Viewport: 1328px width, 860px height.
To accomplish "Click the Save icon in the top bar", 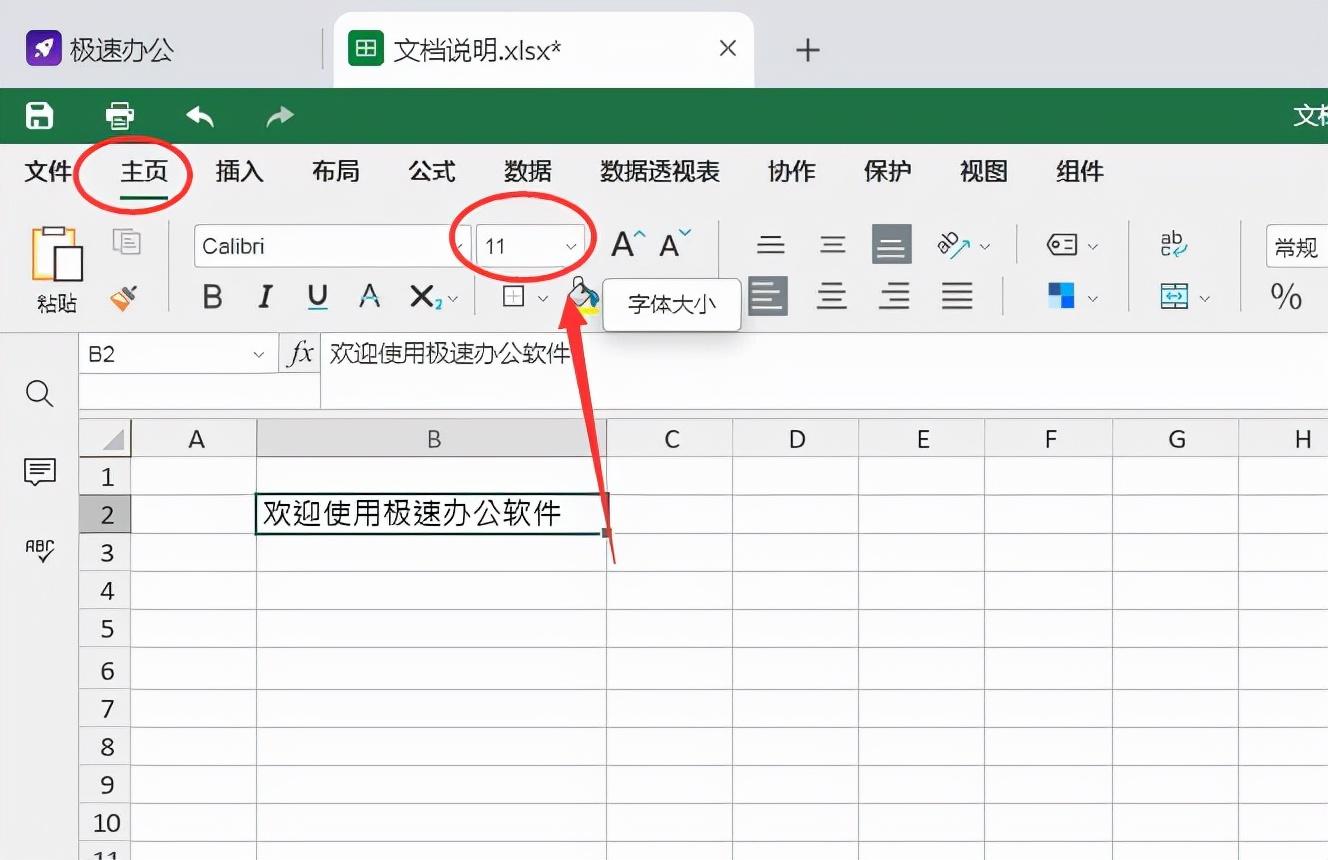I will 39,116.
